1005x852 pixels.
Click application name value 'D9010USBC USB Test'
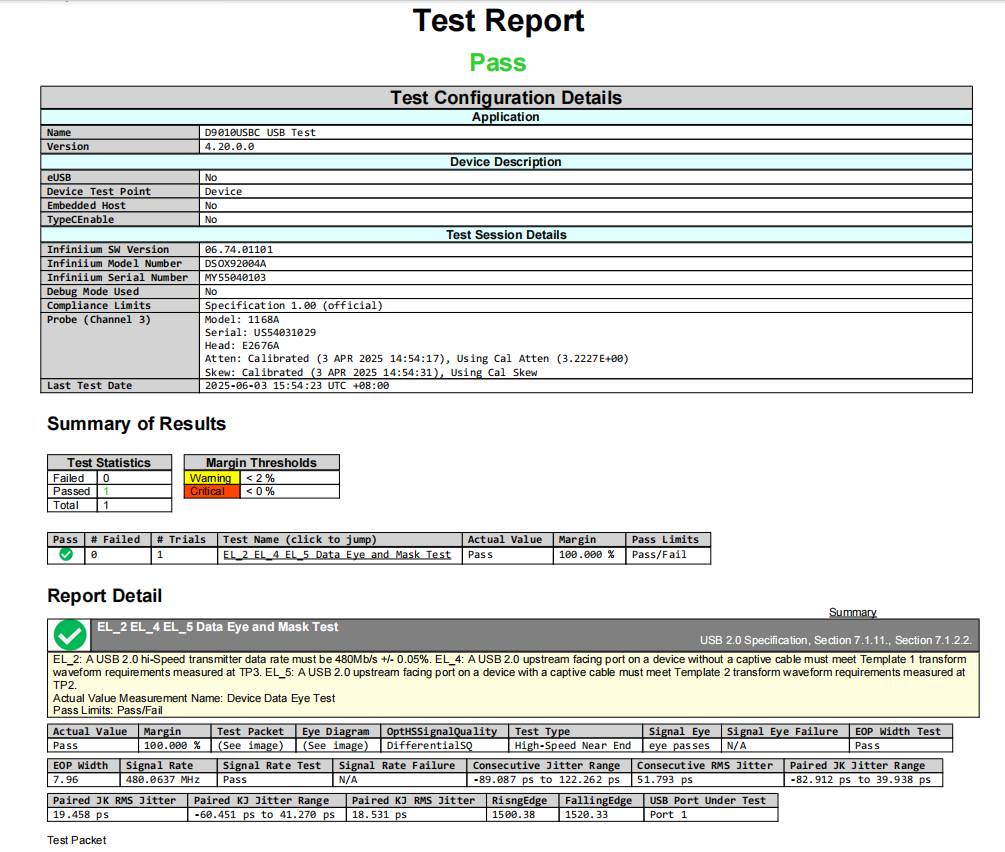[260, 133]
